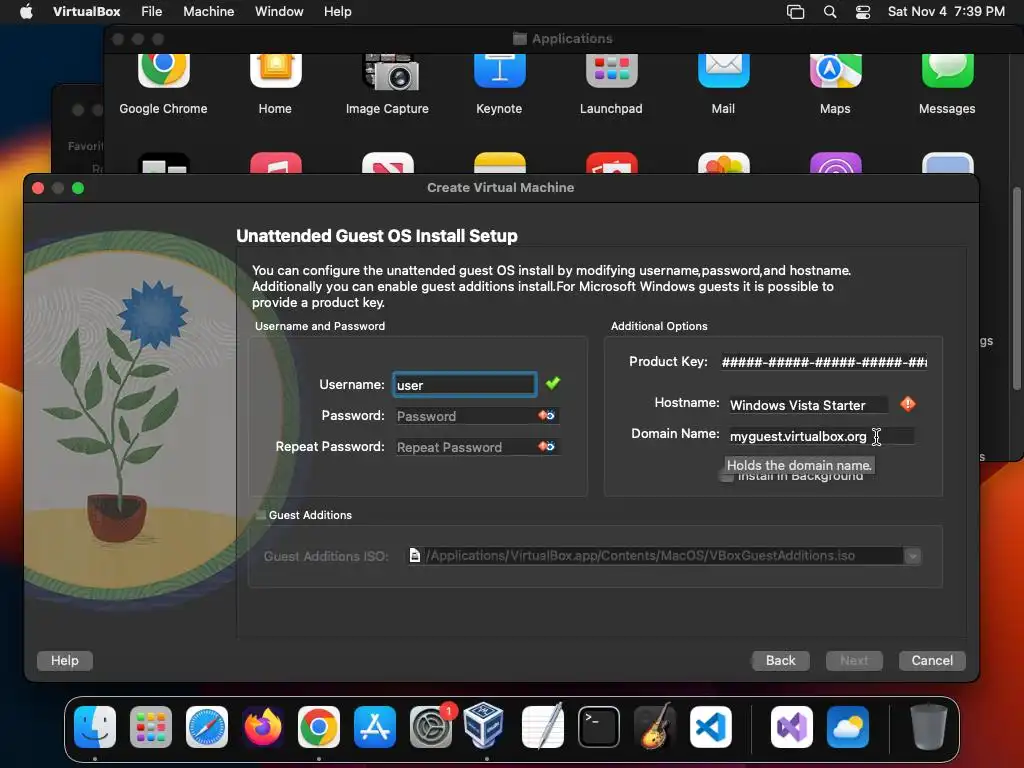This screenshot has height=768, width=1024.
Task: Open App Store from the dock
Action: click(375, 727)
